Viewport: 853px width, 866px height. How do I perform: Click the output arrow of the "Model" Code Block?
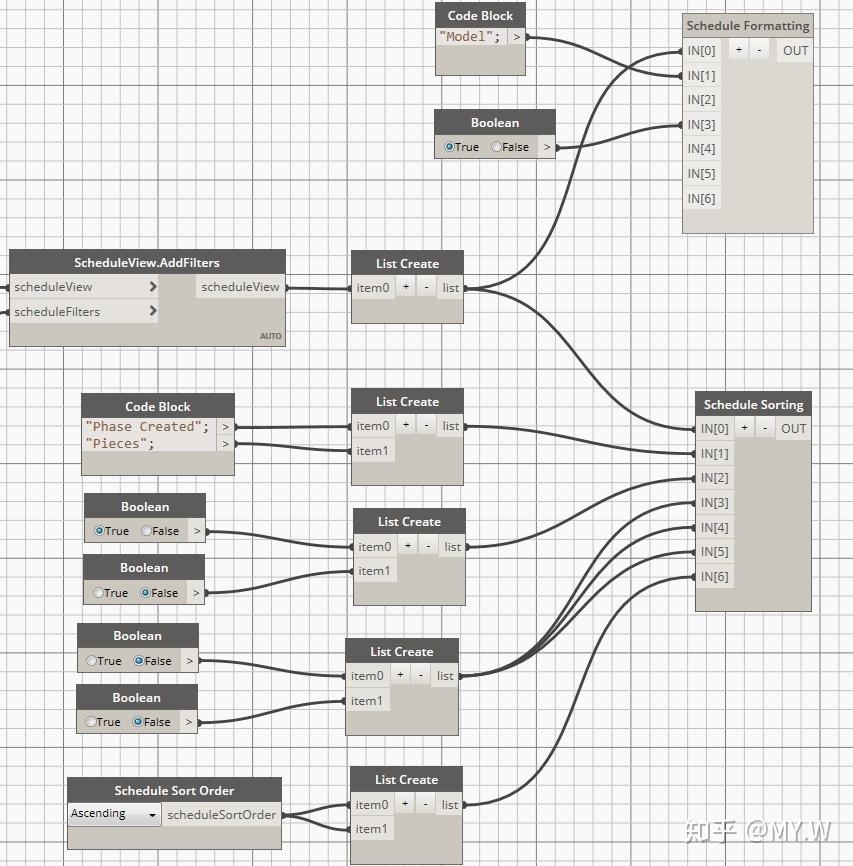coord(516,37)
